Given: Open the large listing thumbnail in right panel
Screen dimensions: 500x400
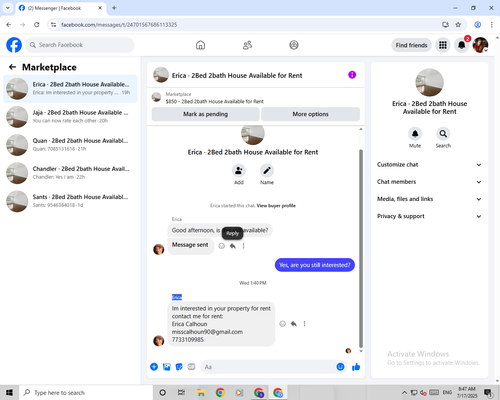Looking at the screenshot, I should pyautogui.click(x=429, y=82).
